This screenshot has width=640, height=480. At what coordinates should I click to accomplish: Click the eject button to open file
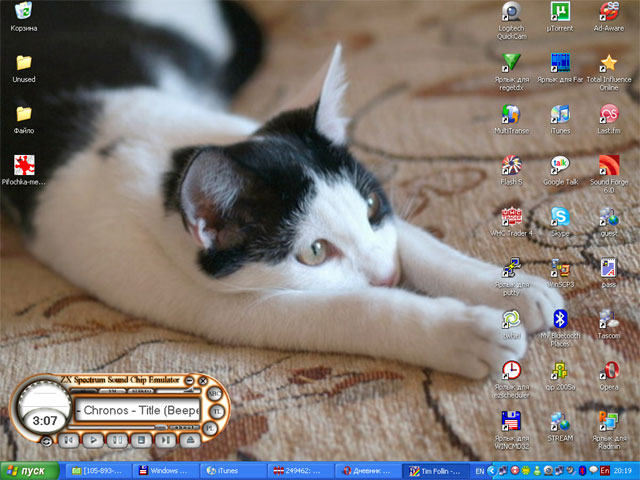point(191,439)
